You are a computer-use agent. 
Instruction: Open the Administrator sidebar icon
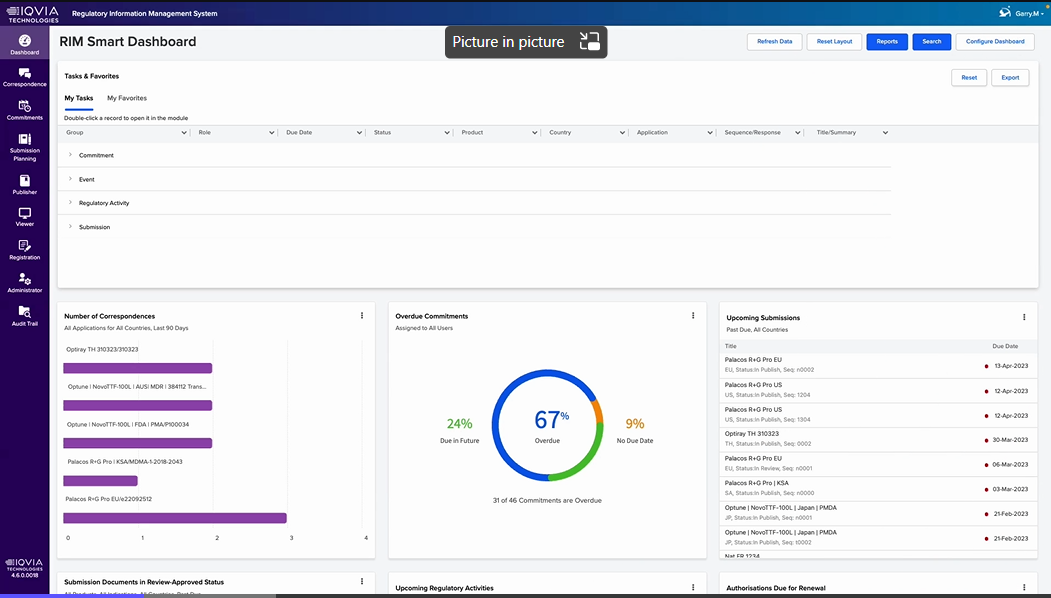click(24, 280)
